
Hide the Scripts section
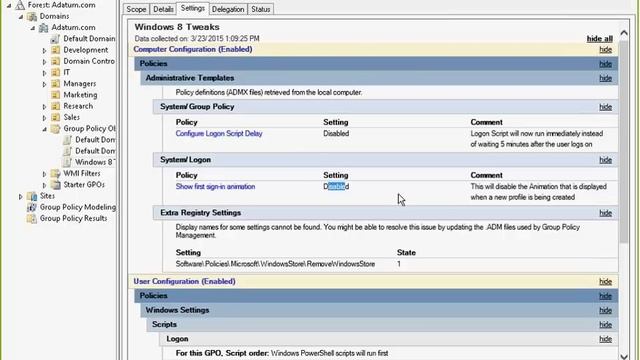(605, 324)
